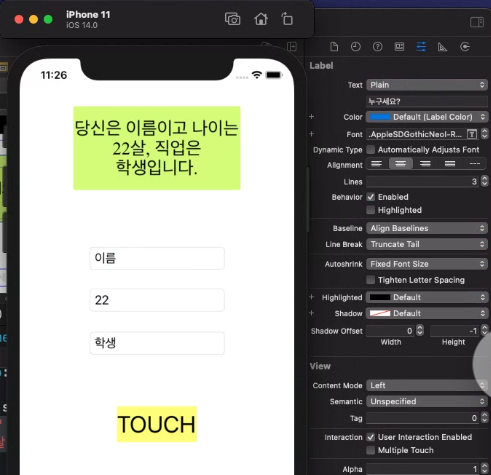Viewport: 491px width, 475px height.
Task: Open the Attributes inspector
Action: [421, 47]
